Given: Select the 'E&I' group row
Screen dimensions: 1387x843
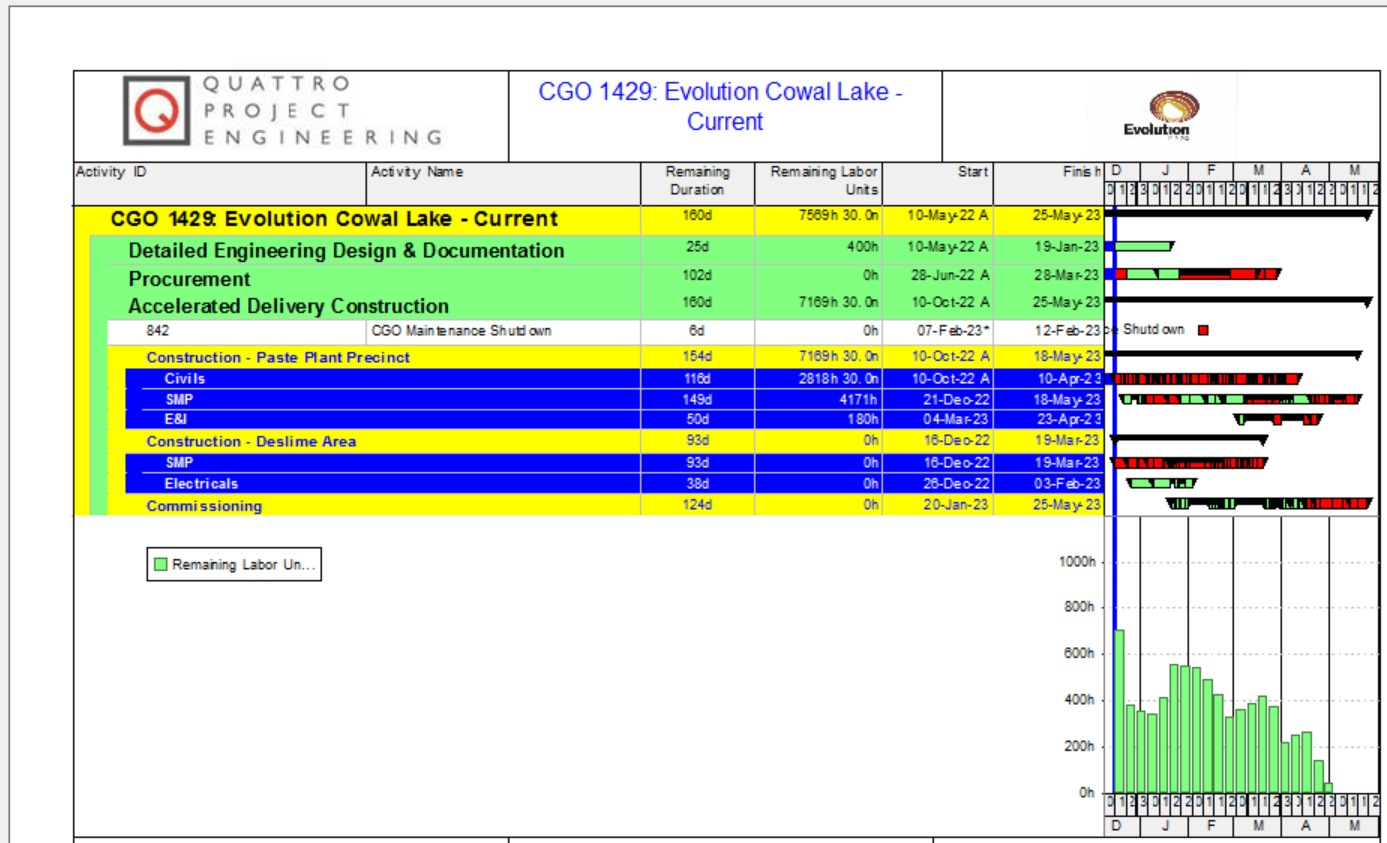Looking at the screenshot, I should pyautogui.click(x=614, y=419).
